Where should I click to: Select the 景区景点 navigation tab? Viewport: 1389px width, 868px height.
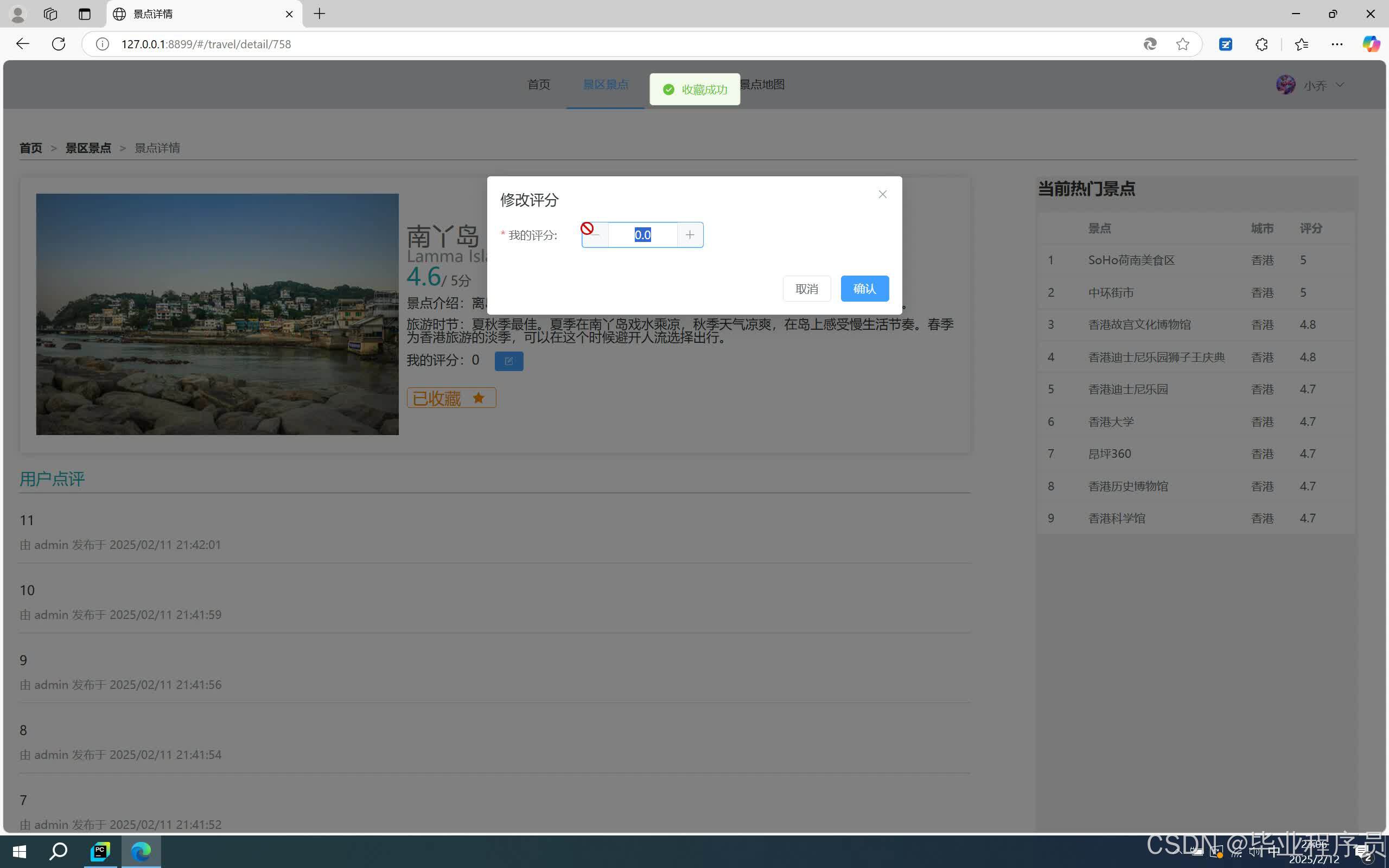[x=606, y=85]
